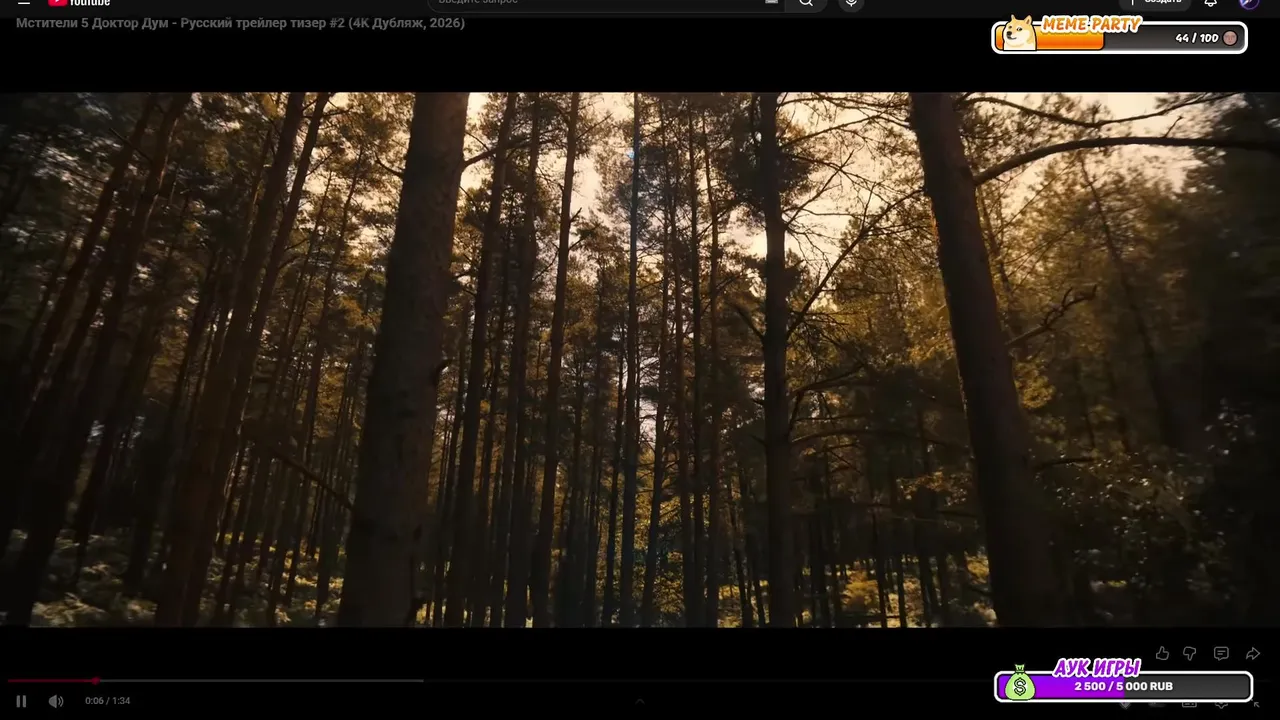The height and width of the screenshot is (720, 1280).
Task: Click the like thumbs-up icon
Action: pos(1162,653)
